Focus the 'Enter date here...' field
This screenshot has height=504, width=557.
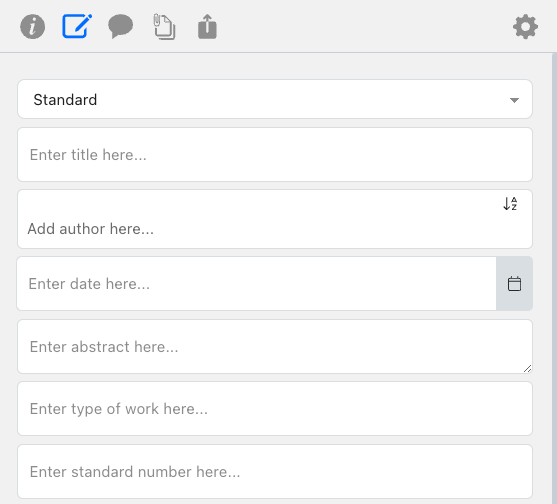click(x=256, y=284)
